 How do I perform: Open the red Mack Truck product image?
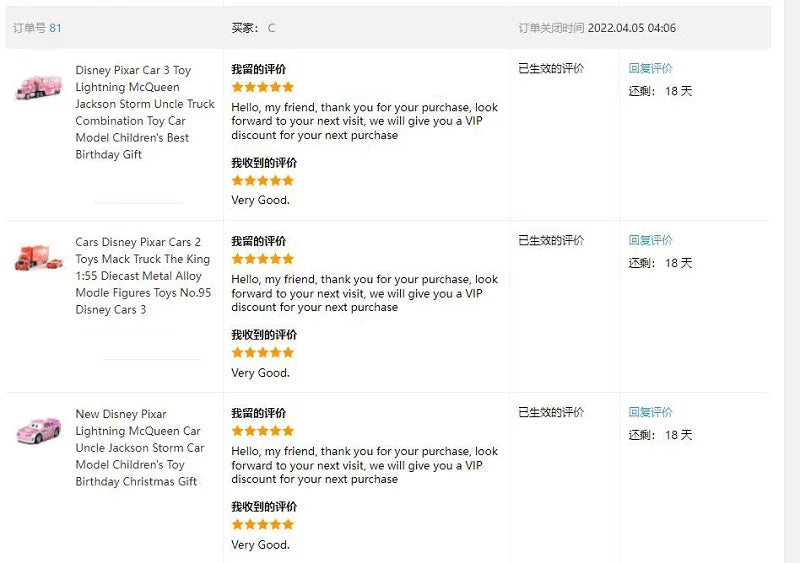click(x=38, y=258)
